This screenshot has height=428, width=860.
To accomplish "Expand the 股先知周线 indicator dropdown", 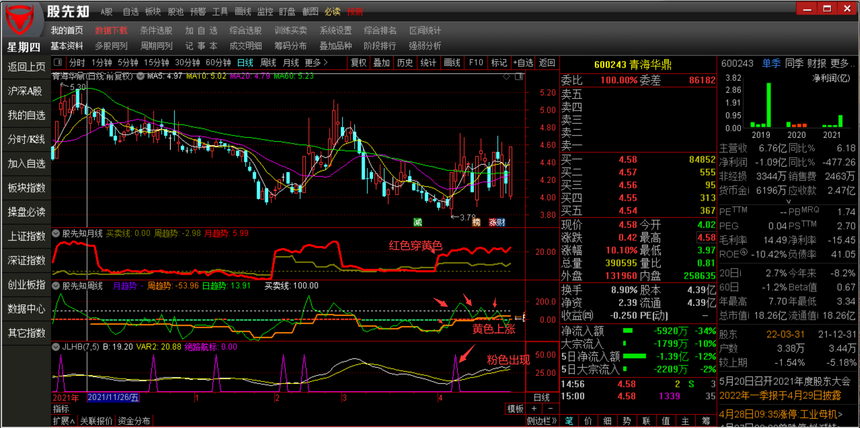I will tap(56, 286).
